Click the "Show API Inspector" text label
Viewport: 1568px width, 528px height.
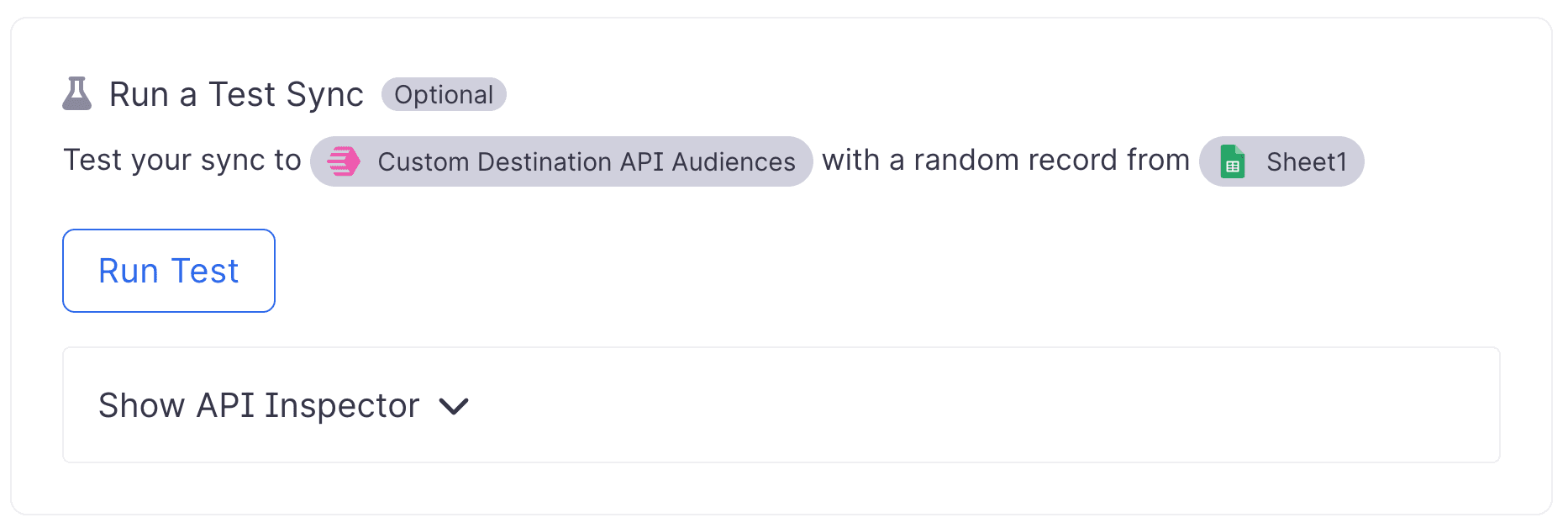pos(259,406)
